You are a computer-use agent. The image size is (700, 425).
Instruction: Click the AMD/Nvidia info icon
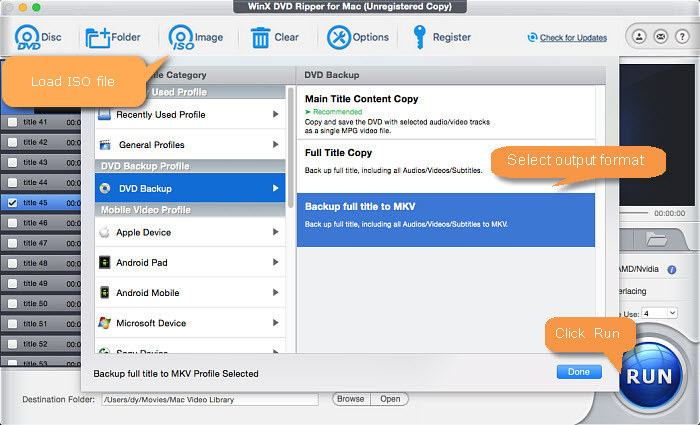point(671,270)
